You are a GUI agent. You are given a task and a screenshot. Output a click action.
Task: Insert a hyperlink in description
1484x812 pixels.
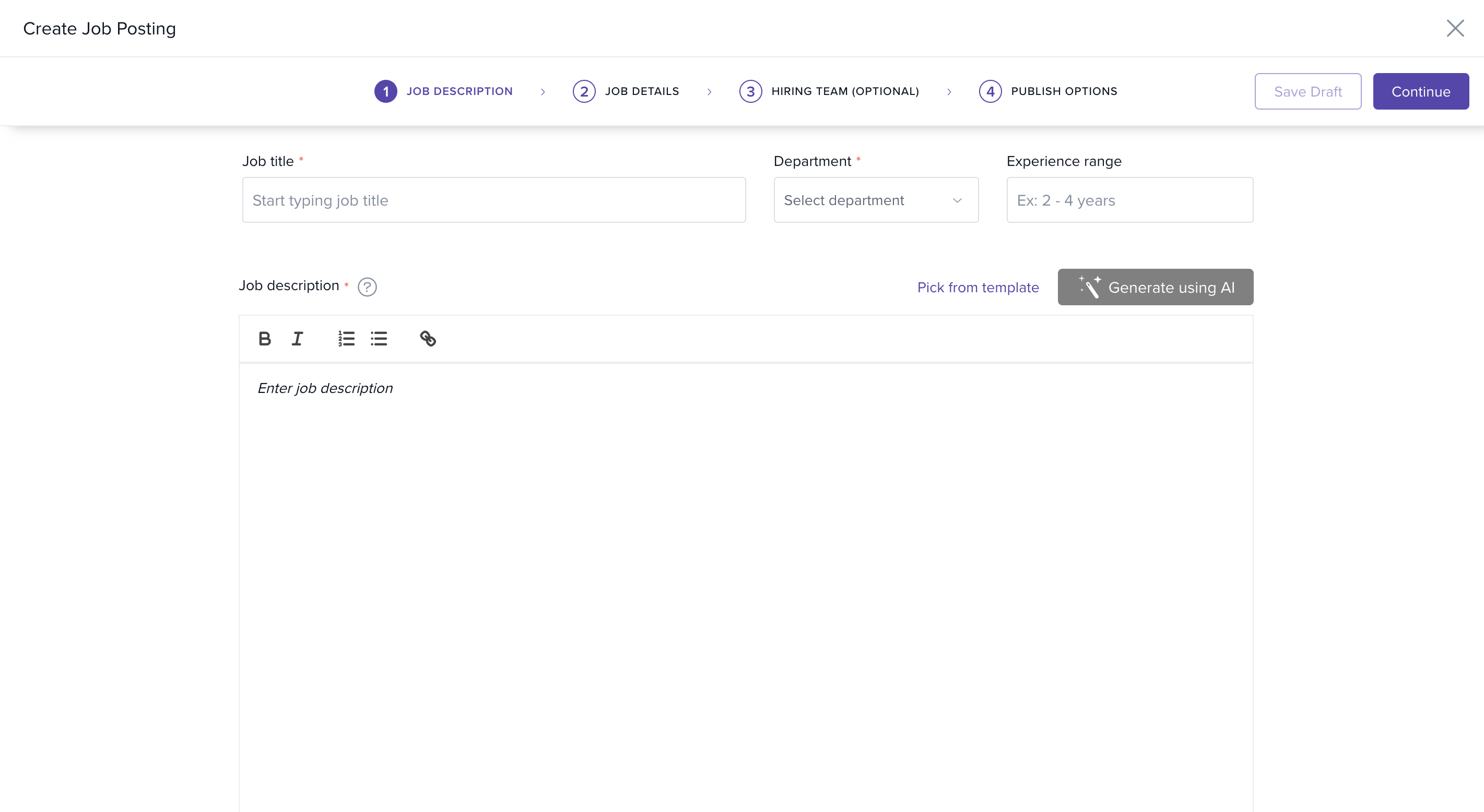tap(428, 339)
